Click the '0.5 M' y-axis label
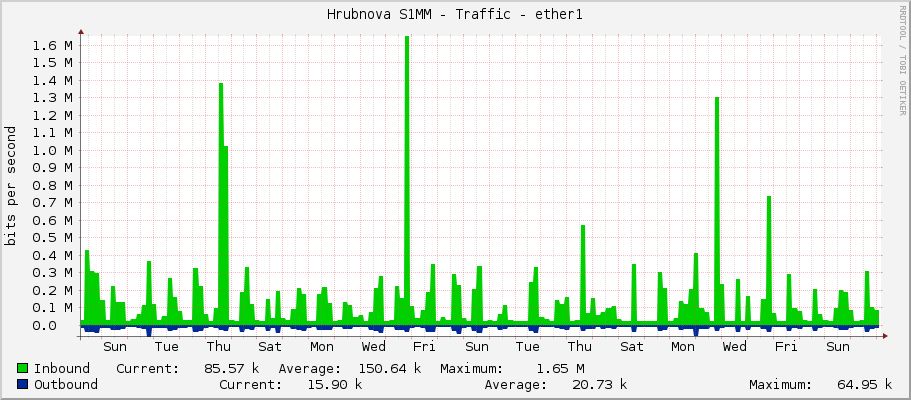Viewport: 911px width, 400px height. coord(52,238)
